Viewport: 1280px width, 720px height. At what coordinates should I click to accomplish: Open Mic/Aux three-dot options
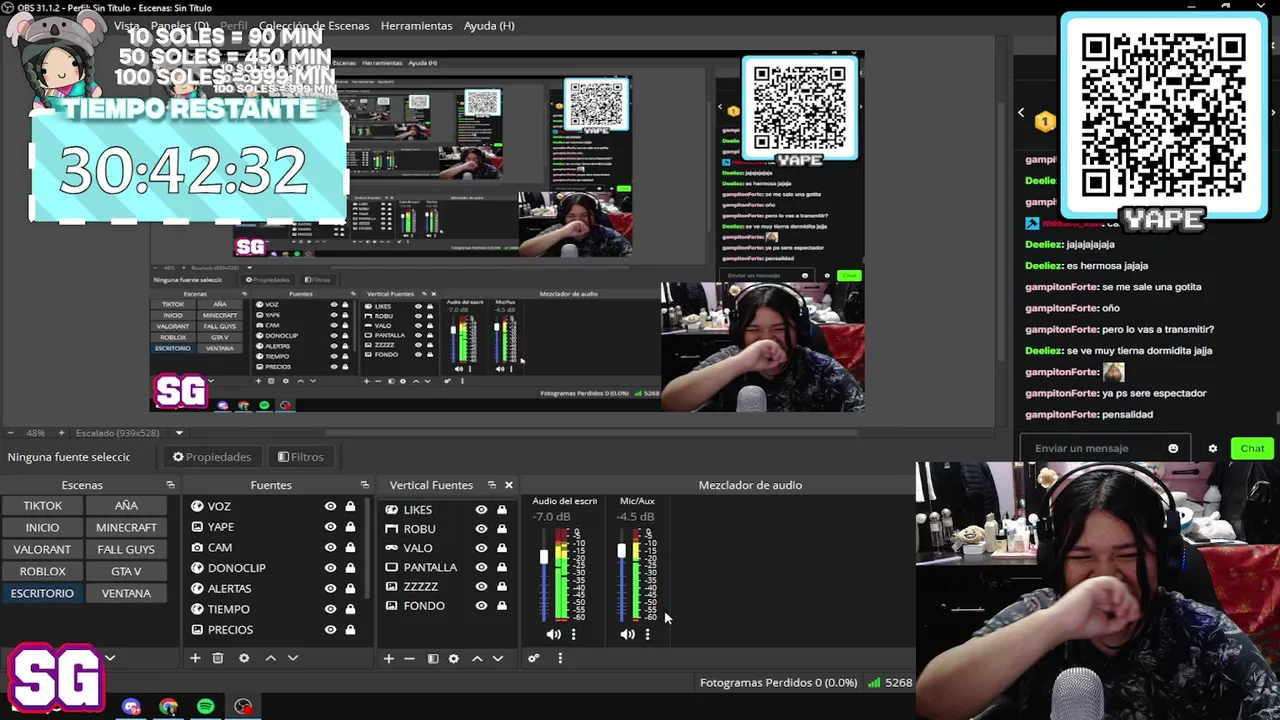click(648, 634)
